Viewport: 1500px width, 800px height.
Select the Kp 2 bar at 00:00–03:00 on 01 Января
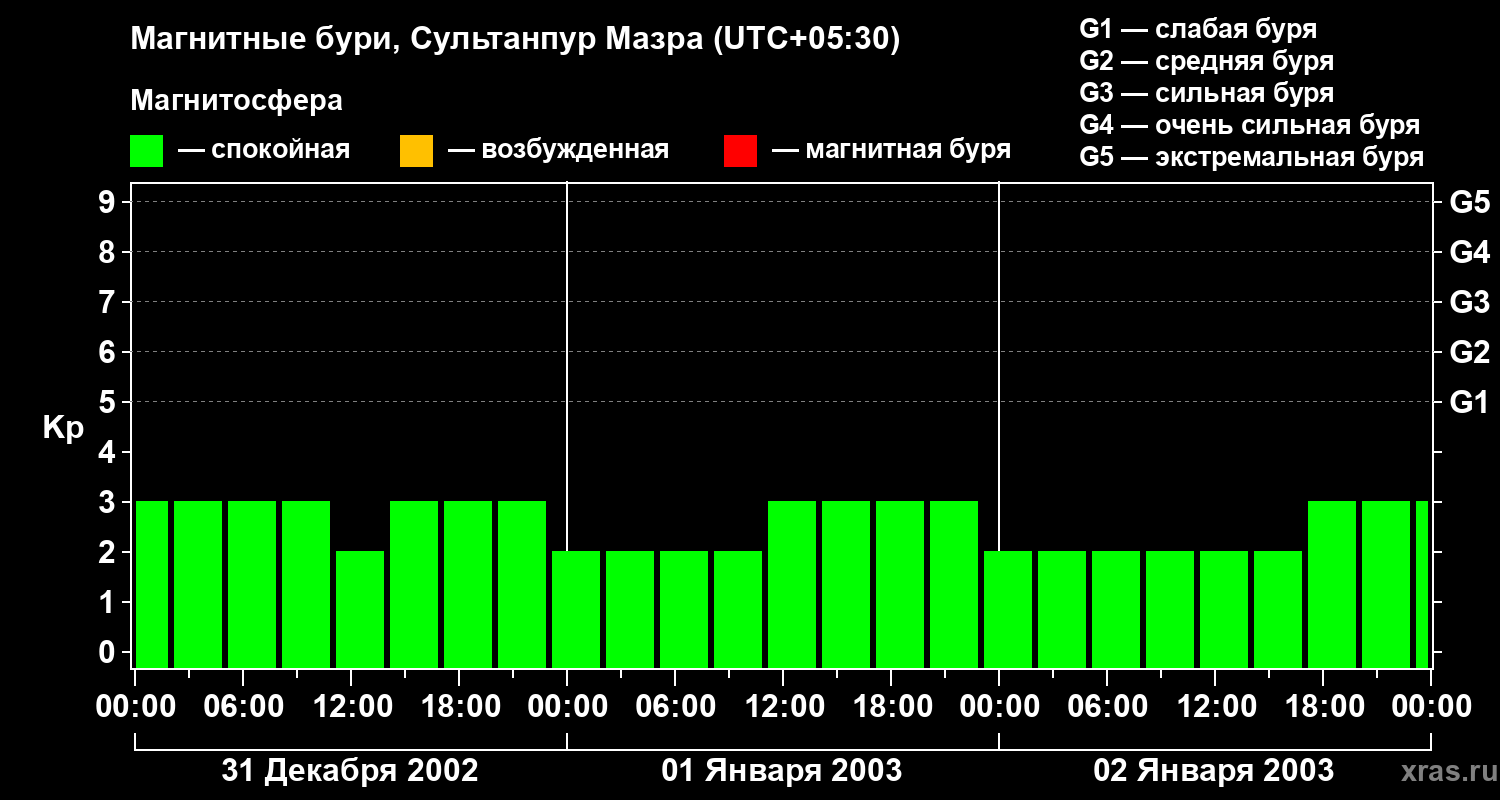coord(576,609)
